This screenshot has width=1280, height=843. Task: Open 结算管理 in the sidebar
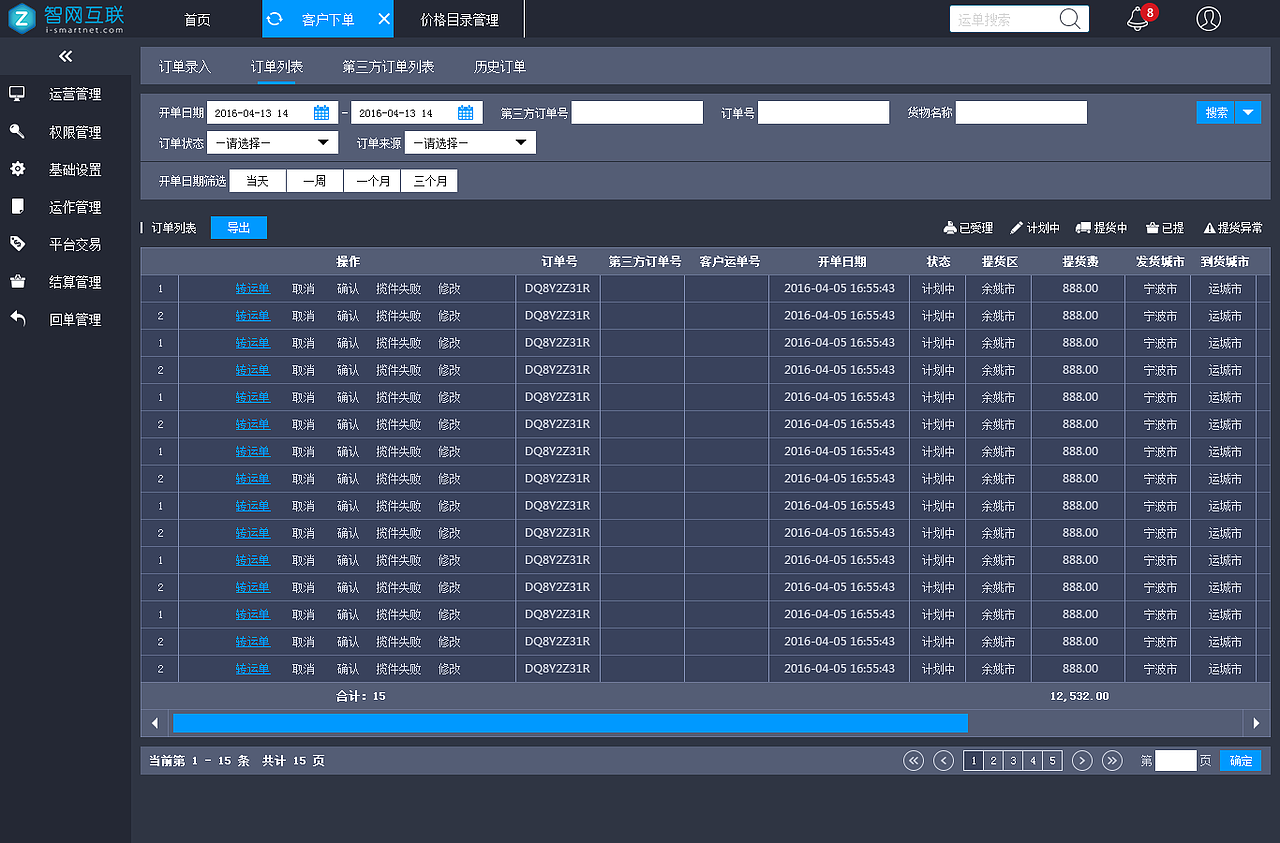click(x=66, y=282)
